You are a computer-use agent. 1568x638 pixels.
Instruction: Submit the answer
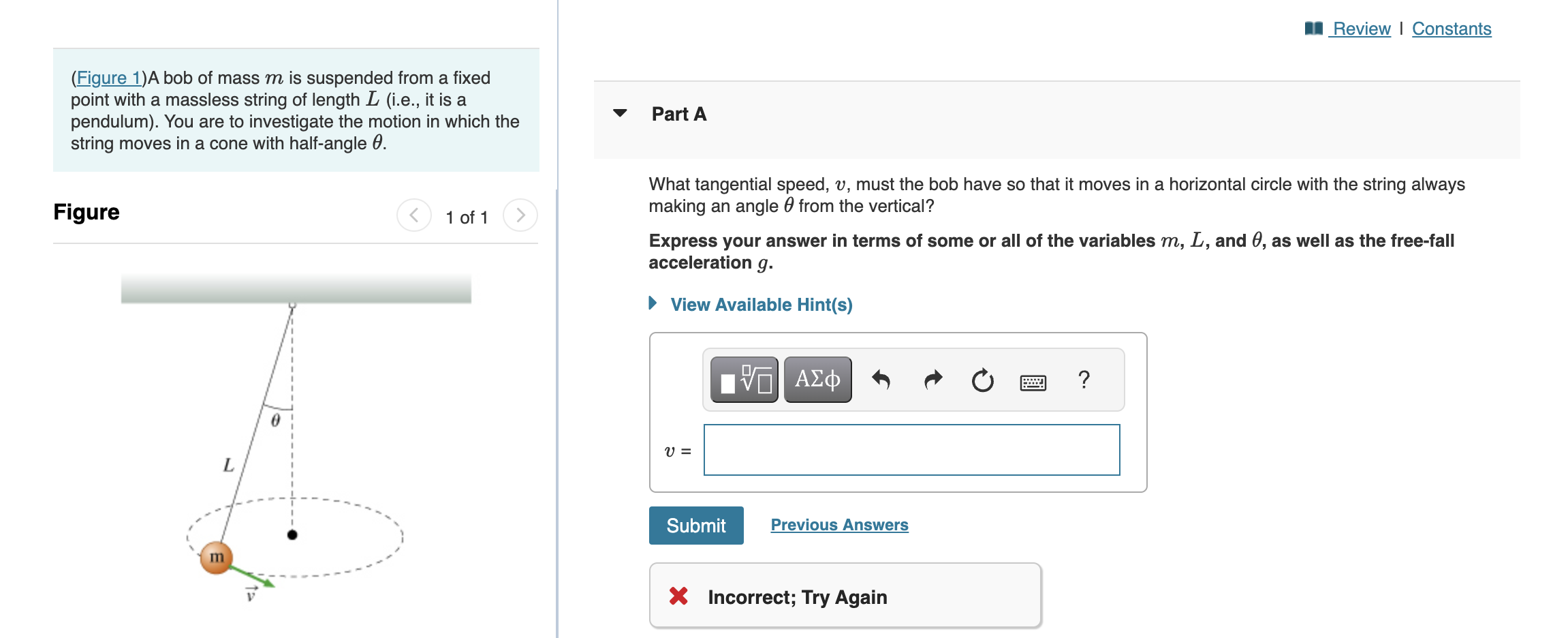[x=695, y=525]
